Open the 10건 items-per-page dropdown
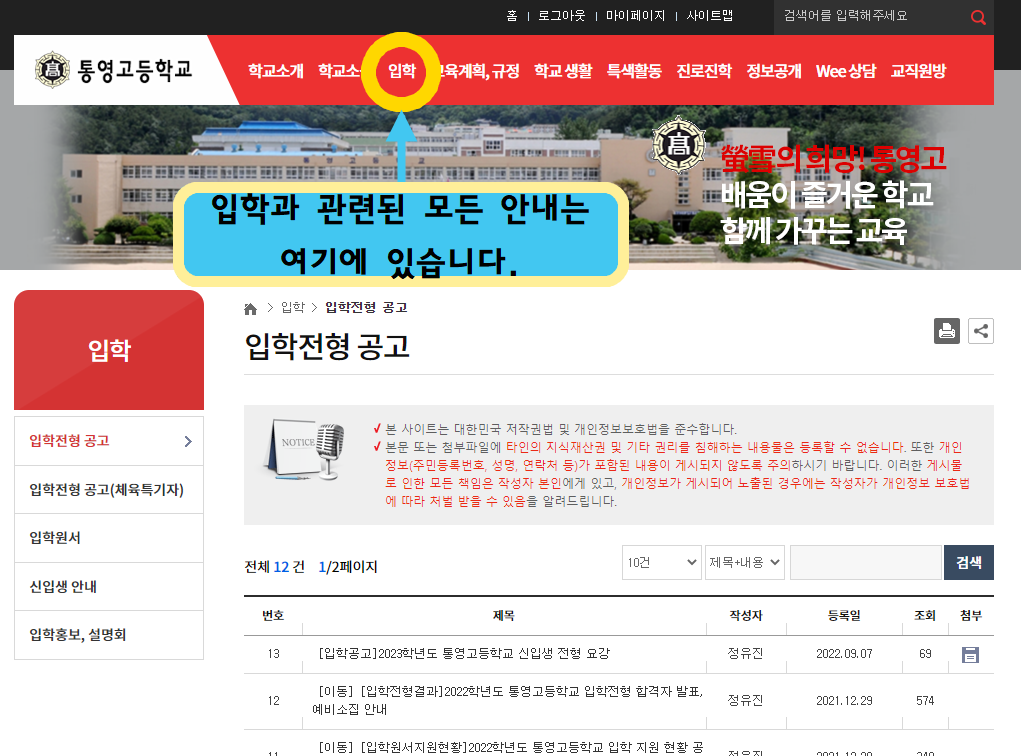1021x756 pixels. (x=661, y=563)
